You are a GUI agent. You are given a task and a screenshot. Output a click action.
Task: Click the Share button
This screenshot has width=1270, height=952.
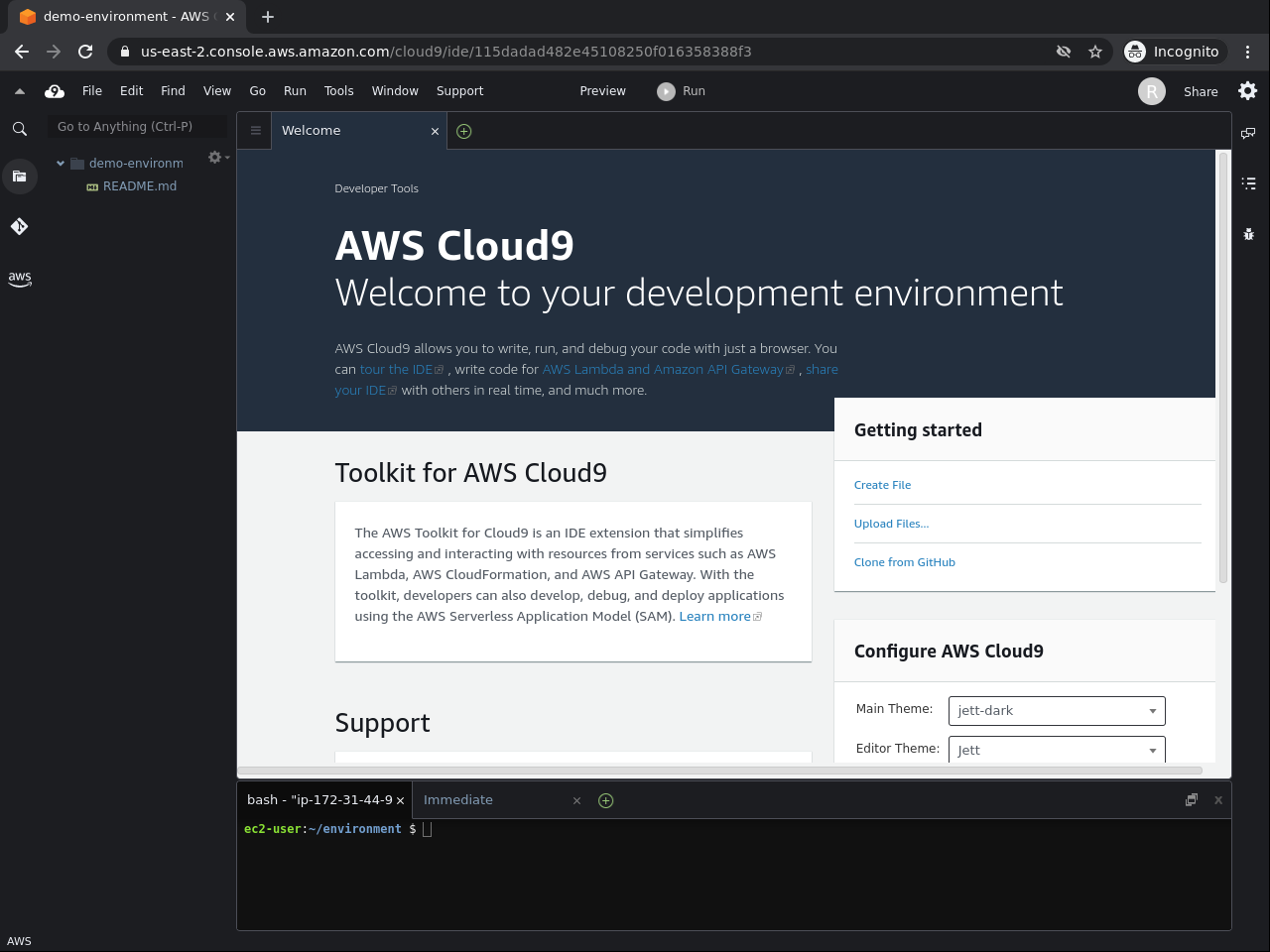pyautogui.click(x=1200, y=91)
